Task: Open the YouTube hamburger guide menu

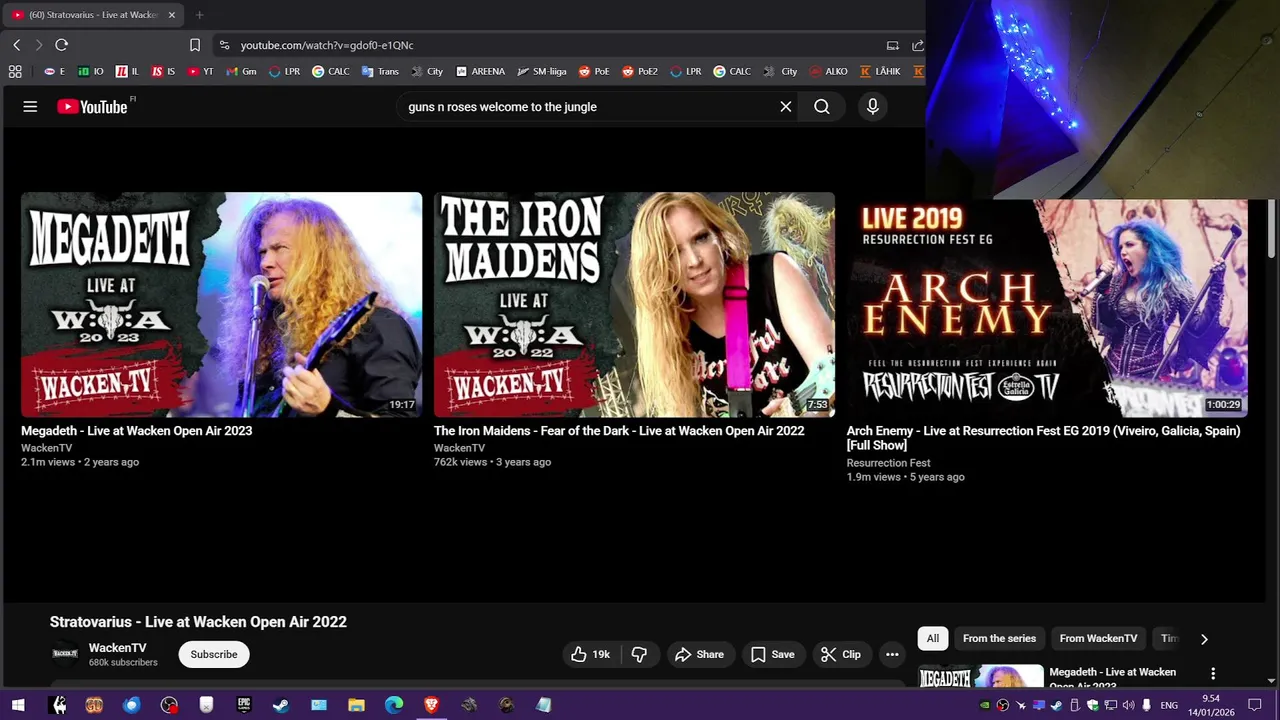Action: click(x=30, y=107)
